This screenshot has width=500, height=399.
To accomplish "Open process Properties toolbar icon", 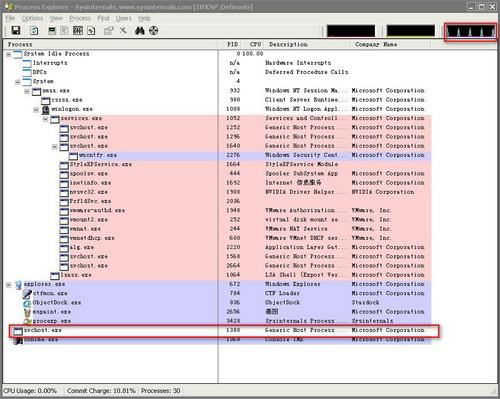I will (109, 31).
